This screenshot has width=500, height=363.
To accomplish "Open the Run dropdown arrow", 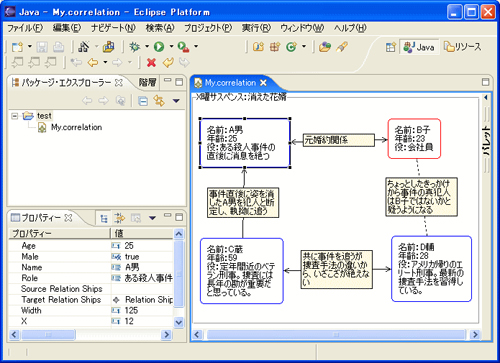I will pyautogui.click(x=171, y=46).
